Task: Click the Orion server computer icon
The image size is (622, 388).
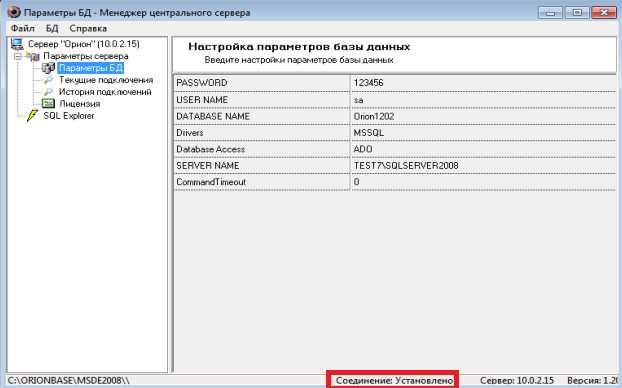Action: 17,44
